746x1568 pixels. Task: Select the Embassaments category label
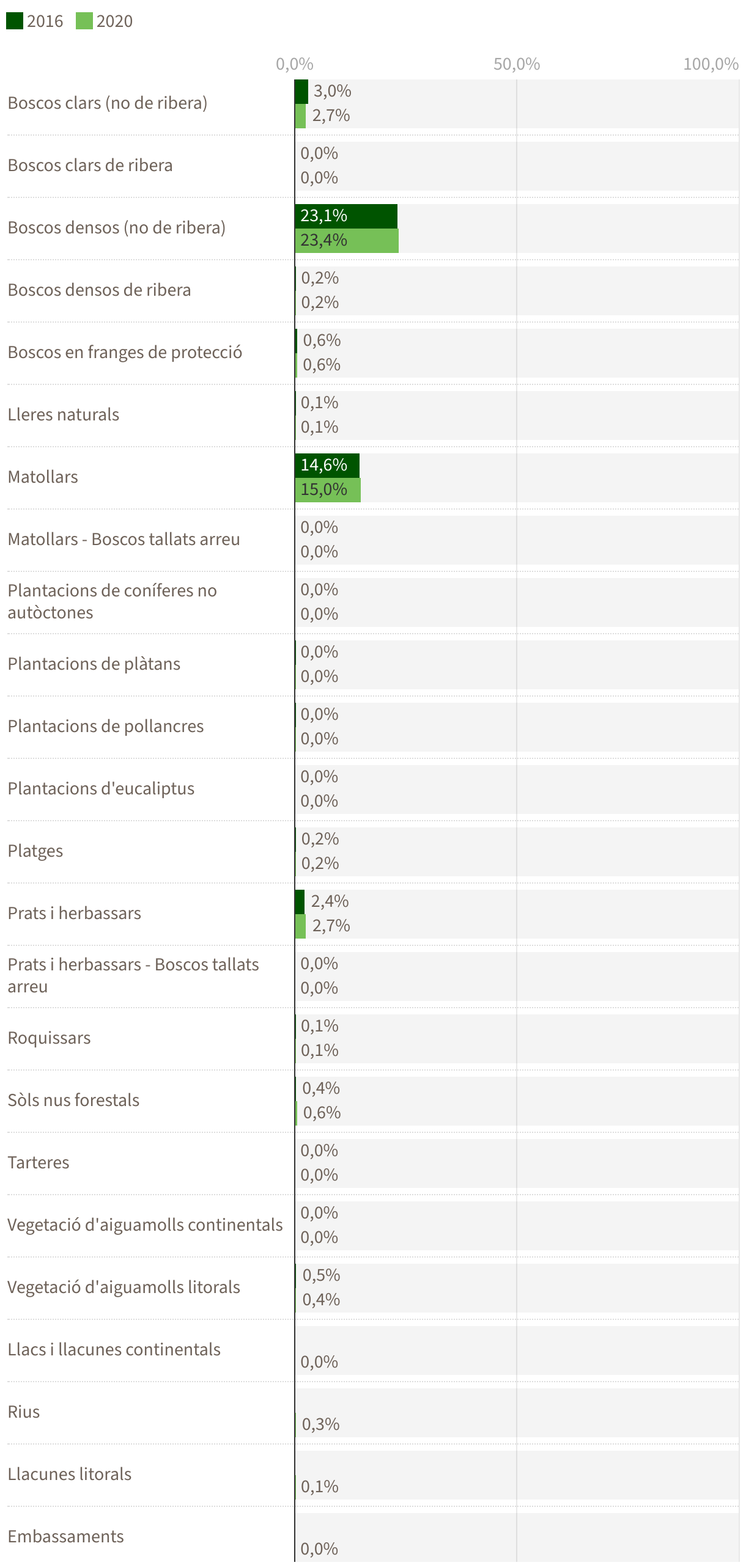(x=65, y=1537)
